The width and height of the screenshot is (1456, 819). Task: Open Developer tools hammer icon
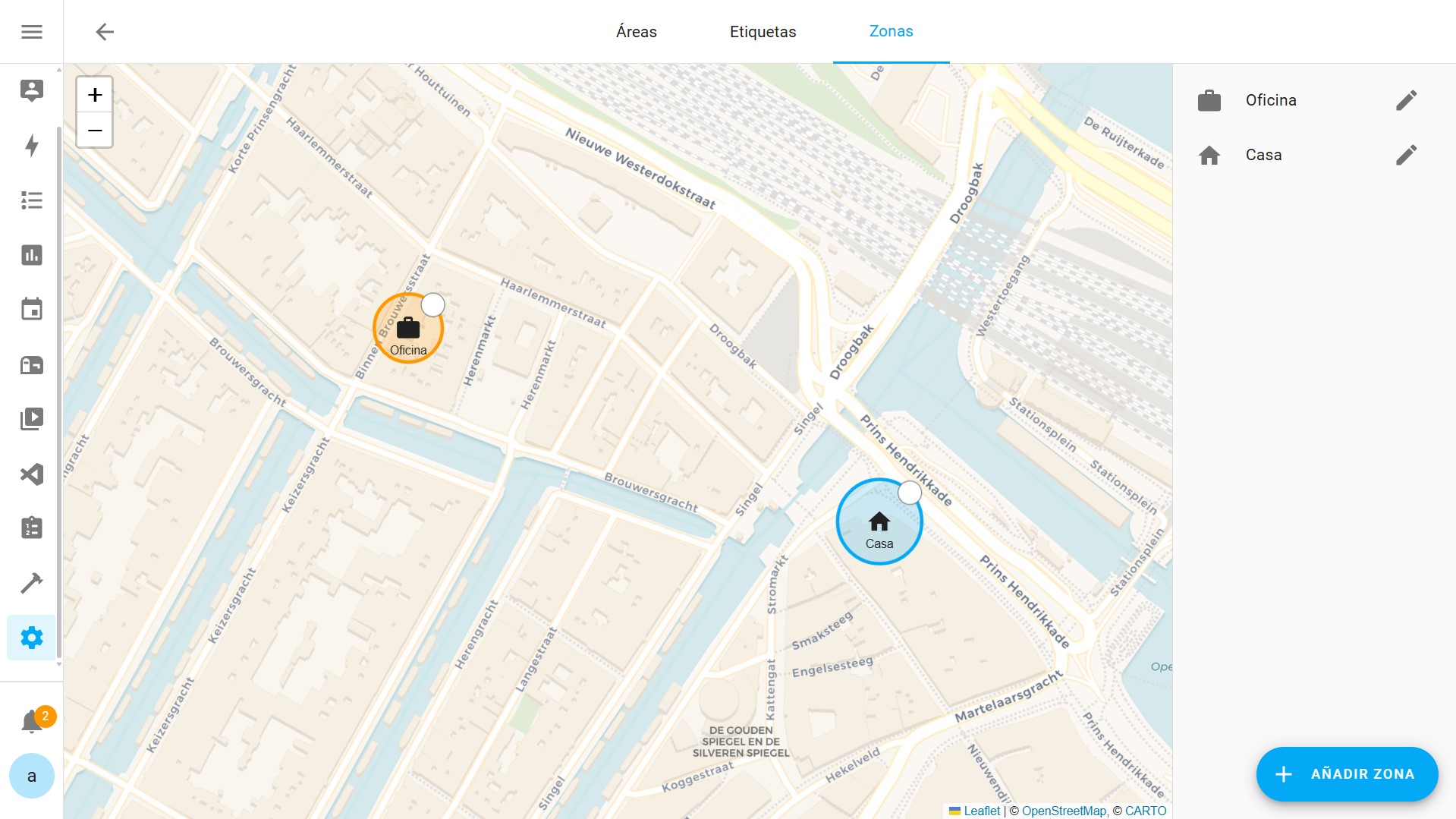(x=31, y=583)
